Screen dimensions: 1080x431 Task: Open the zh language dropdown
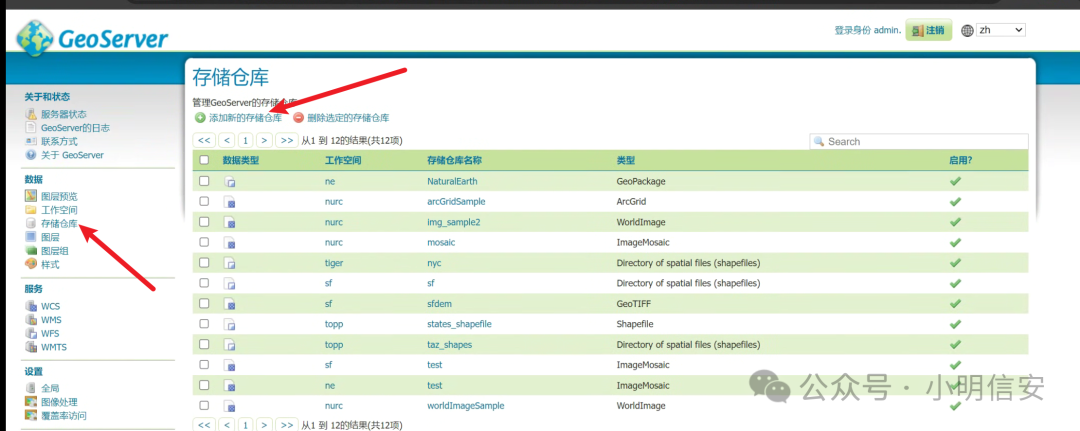tap(1001, 30)
